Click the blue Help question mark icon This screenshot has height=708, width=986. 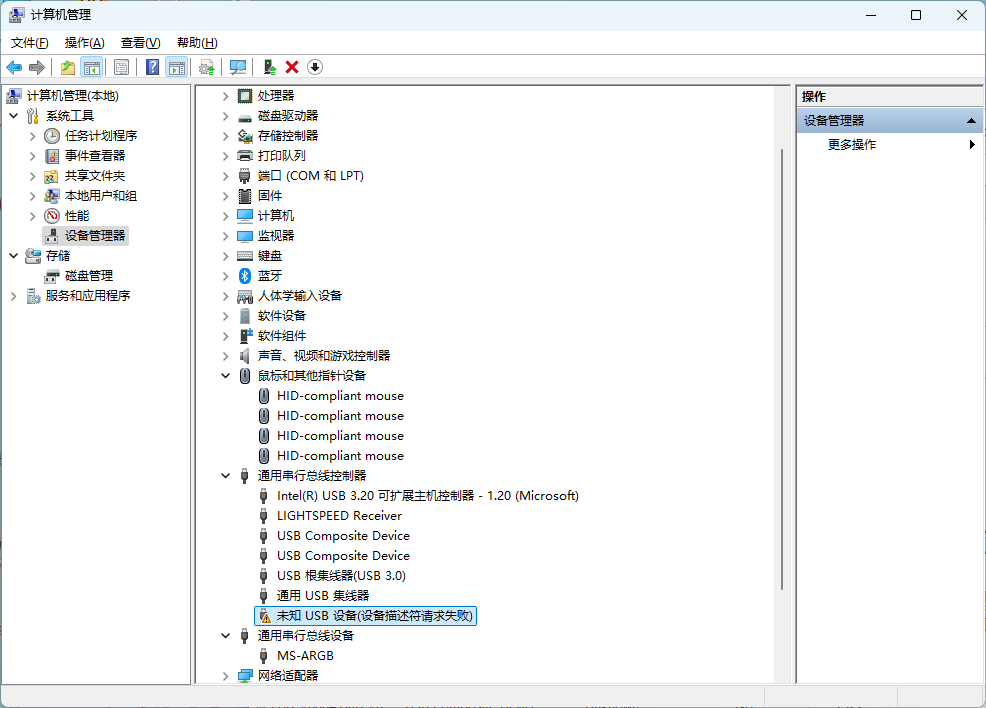pyautogui.click(x=153, y=67)
